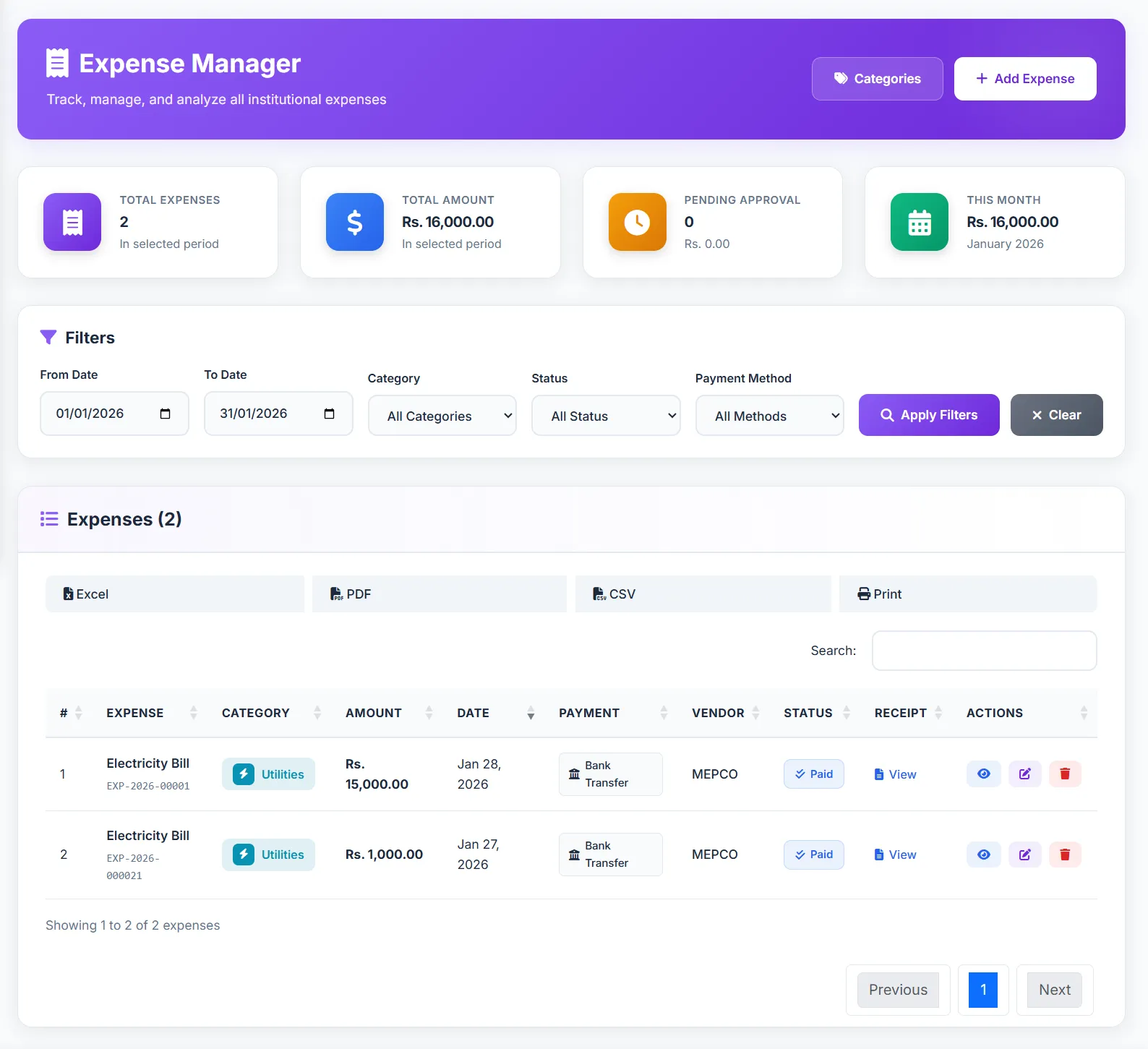Screen dimensions: 1148x1049
Task: Expand the All Methods payment dropdown
Action: click(769, 416)
